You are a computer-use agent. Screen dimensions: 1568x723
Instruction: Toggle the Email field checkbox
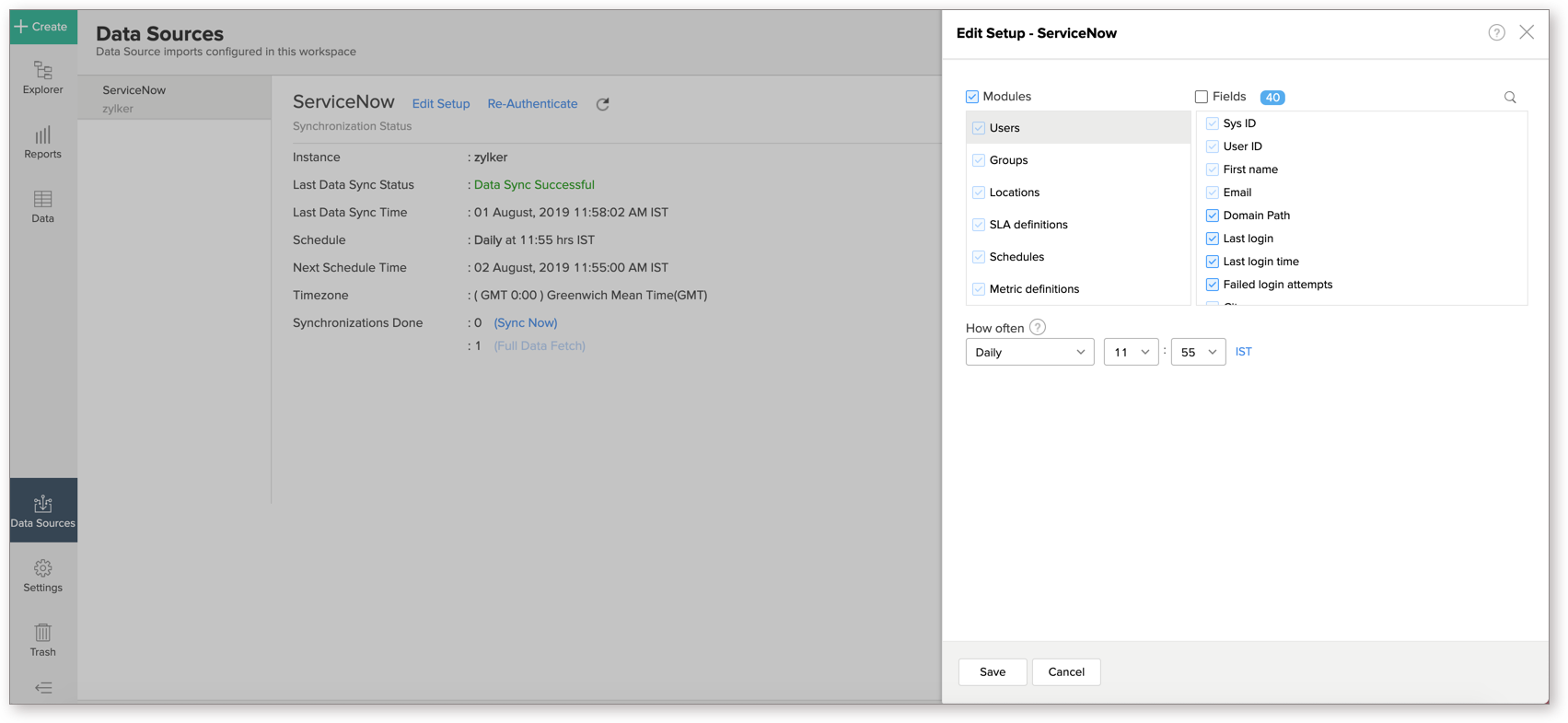point(1213,192)
